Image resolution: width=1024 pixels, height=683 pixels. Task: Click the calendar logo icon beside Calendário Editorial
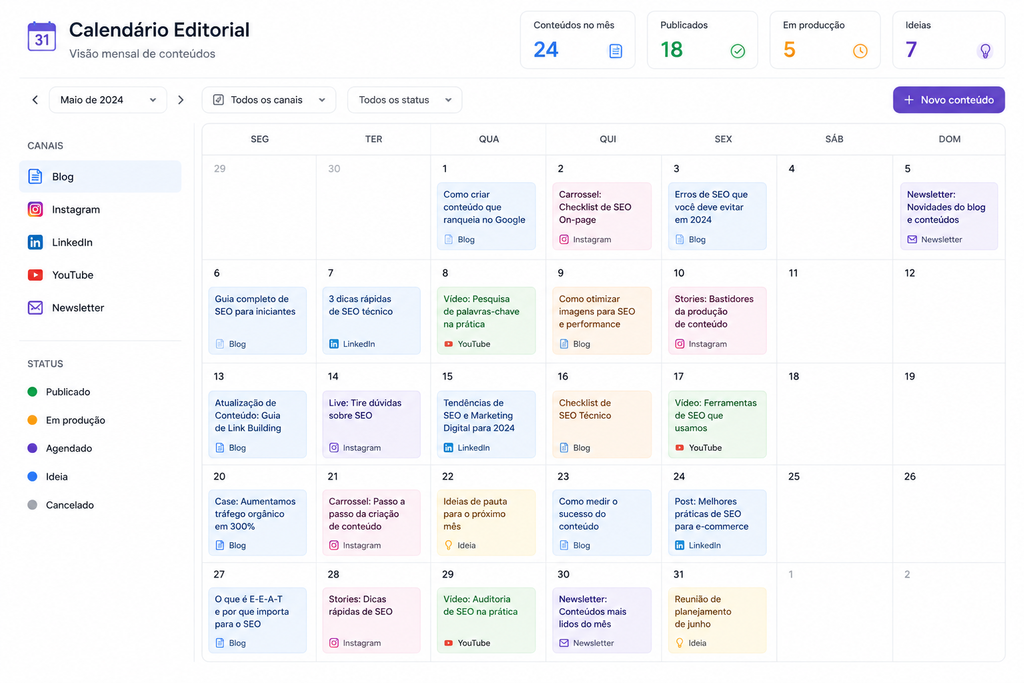(x=42, y=37)
